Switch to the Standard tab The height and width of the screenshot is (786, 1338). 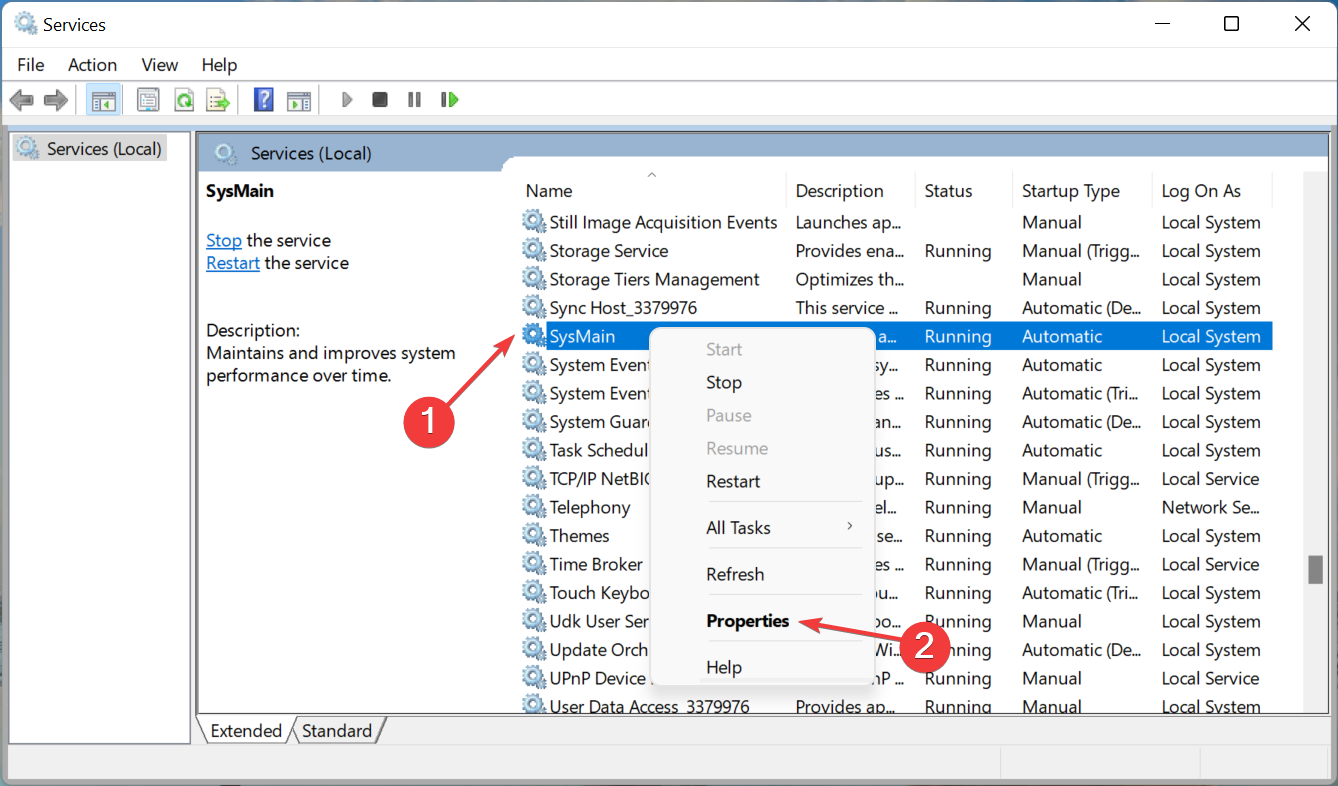[337, 730]
